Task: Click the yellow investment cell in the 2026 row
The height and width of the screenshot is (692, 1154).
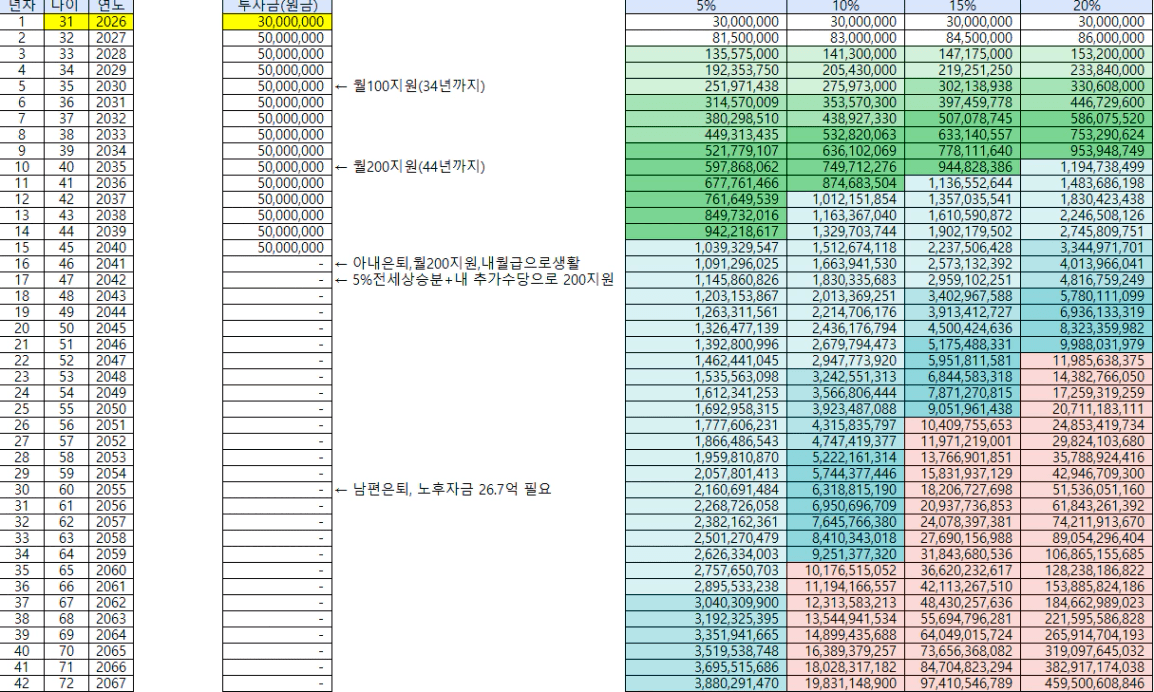Action: (x=277, y=22)
